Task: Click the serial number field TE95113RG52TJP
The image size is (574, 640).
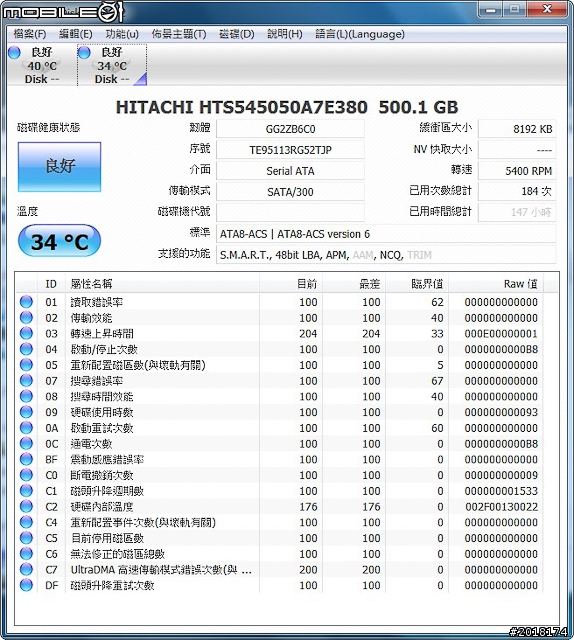Action: point(290,150)
